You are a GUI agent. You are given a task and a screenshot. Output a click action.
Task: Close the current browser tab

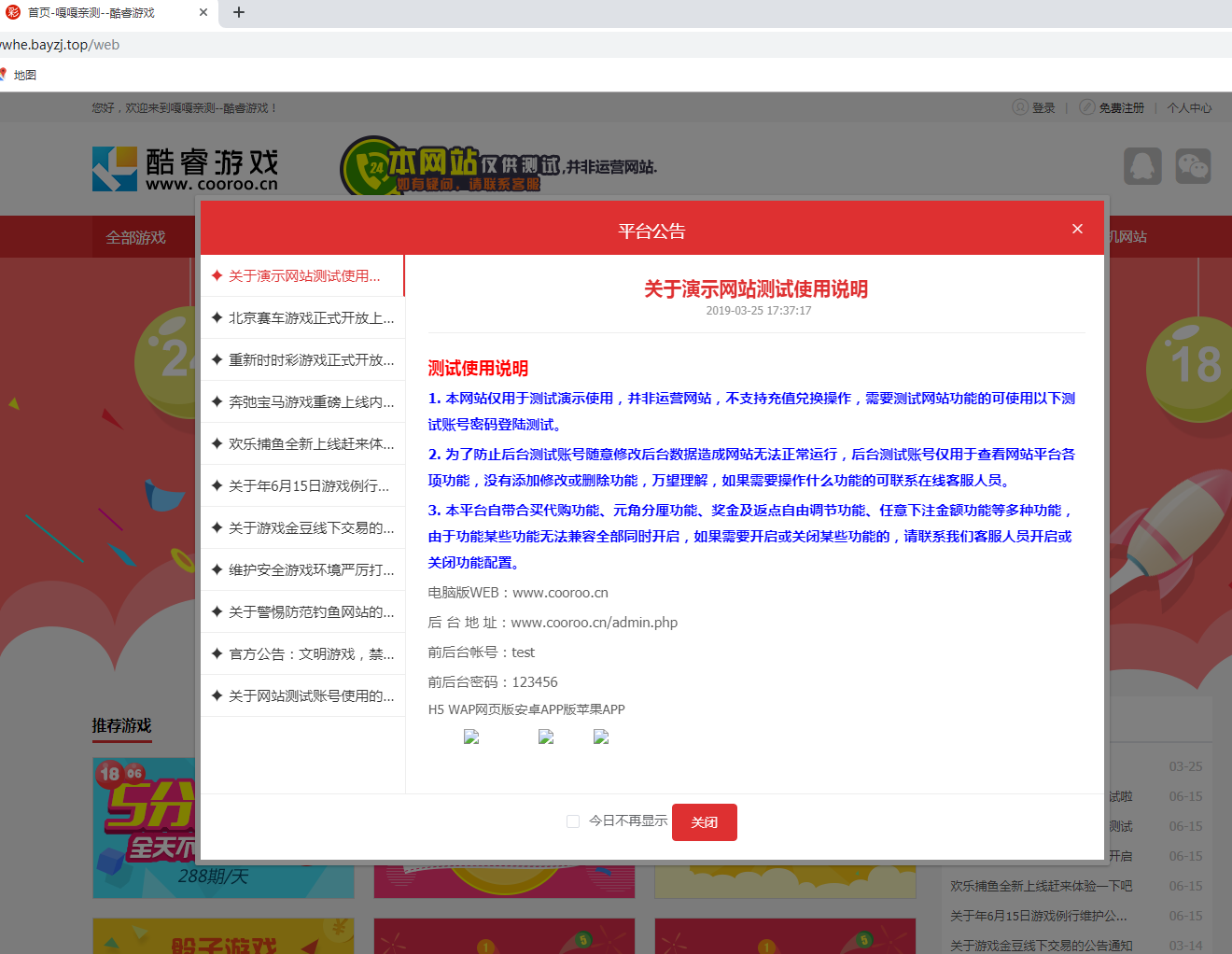coord(203,12)
